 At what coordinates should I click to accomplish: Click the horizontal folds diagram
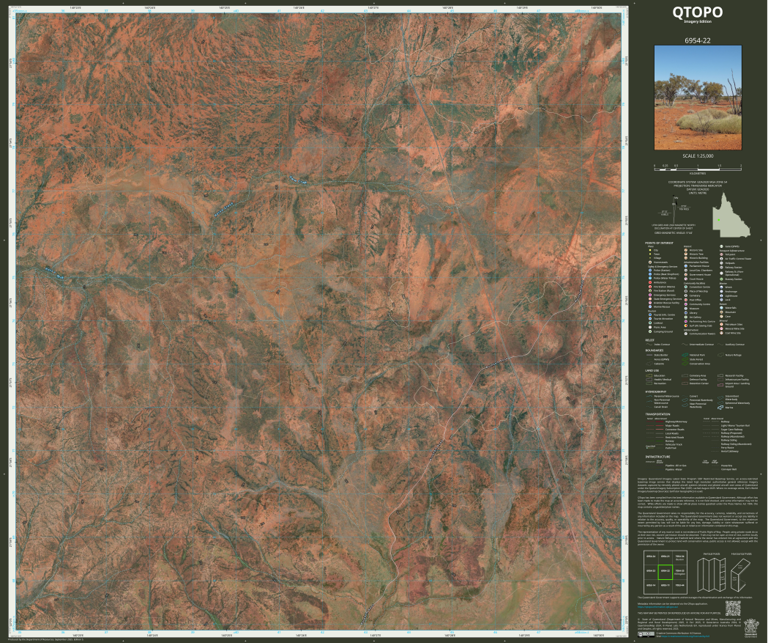741,575
